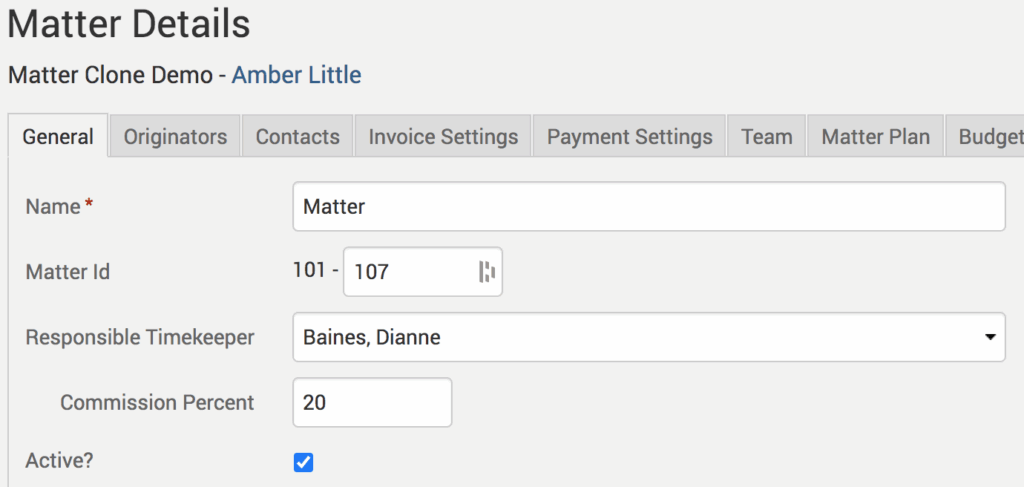This screenshot has width=1024, height=487.
Task: Click the Active? field label
Action: click(61, 462)
